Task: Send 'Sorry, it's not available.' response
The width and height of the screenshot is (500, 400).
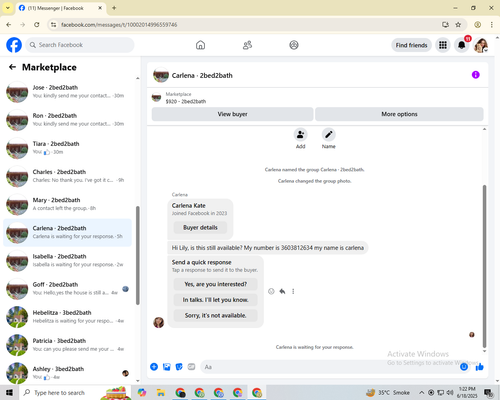Action: coord(216,315)
